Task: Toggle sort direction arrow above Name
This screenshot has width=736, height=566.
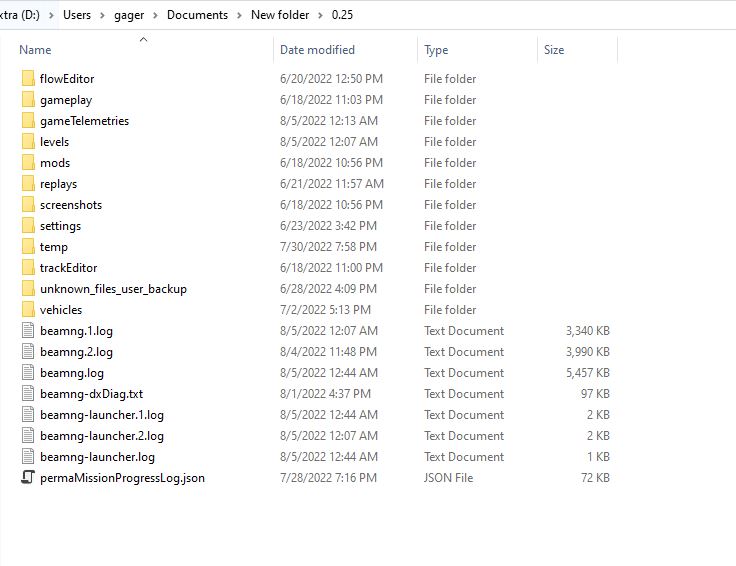Action: tap(144, 39)
